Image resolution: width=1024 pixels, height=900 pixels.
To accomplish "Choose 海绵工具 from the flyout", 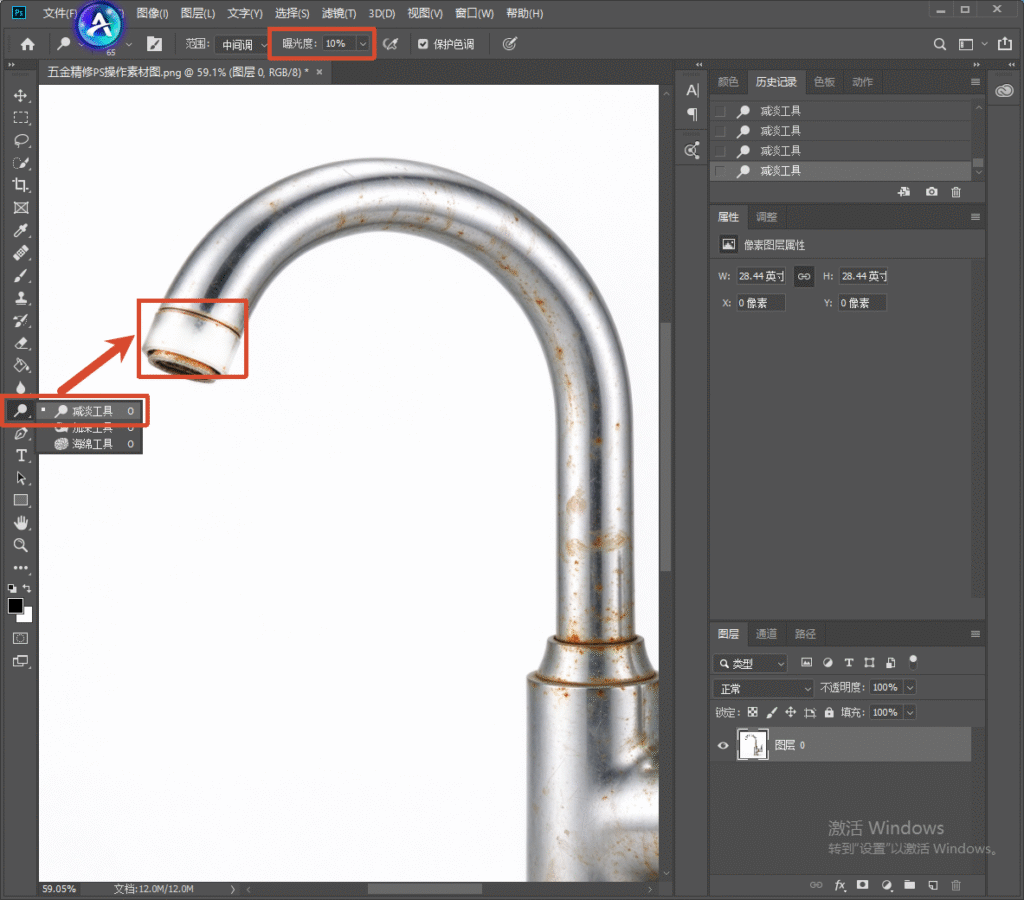I will pos(90,444).
